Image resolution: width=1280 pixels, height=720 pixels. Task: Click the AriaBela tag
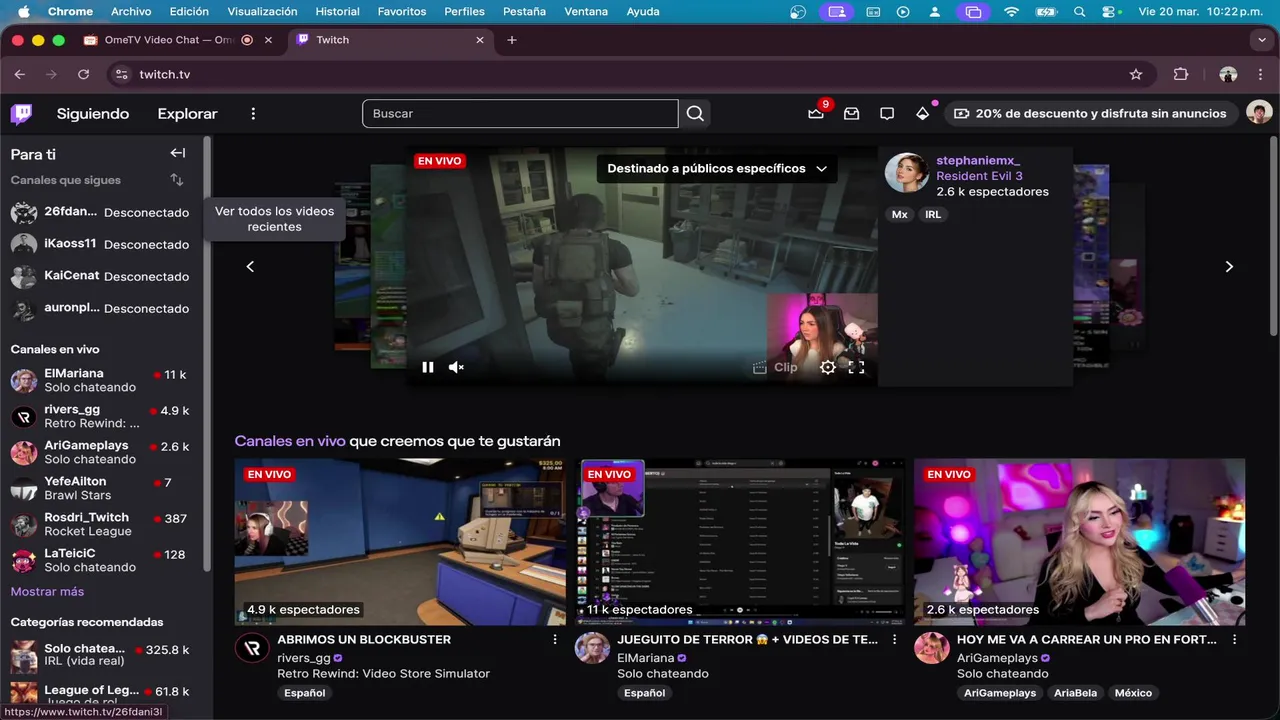pyautogui.click(x=1075, y=693)
